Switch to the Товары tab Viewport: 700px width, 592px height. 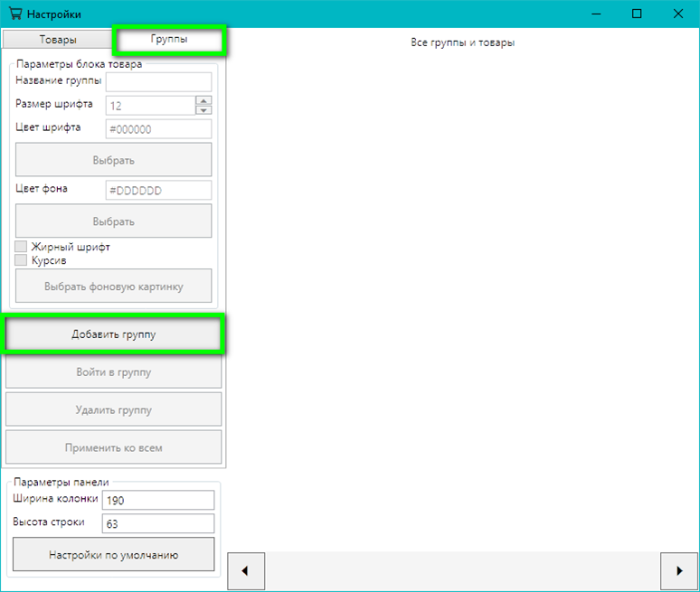[x=58, y=40]
